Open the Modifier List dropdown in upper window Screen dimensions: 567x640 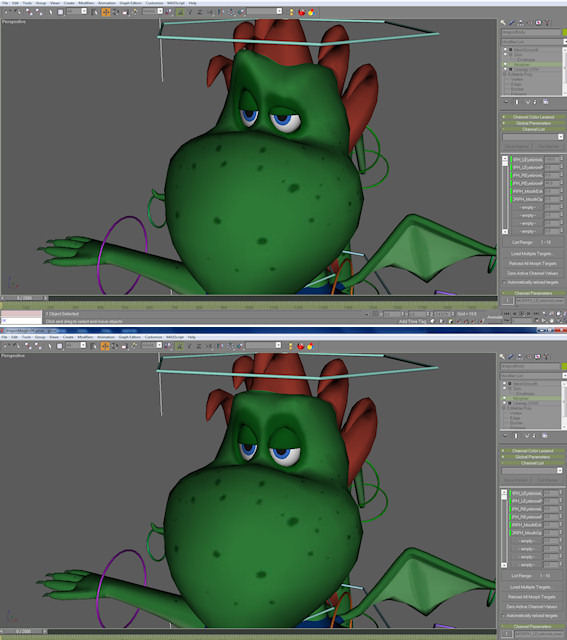click(x=534, y=42)
